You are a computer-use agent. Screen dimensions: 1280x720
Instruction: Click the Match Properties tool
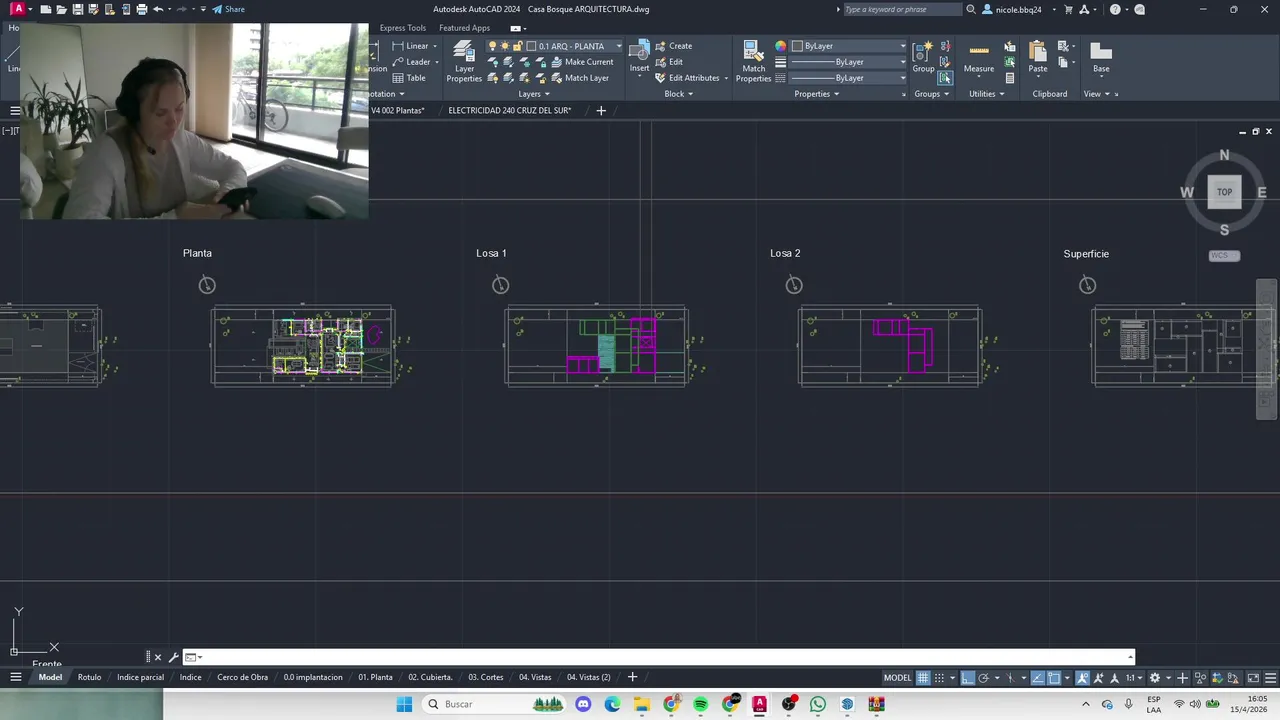[x=753, y=61]
